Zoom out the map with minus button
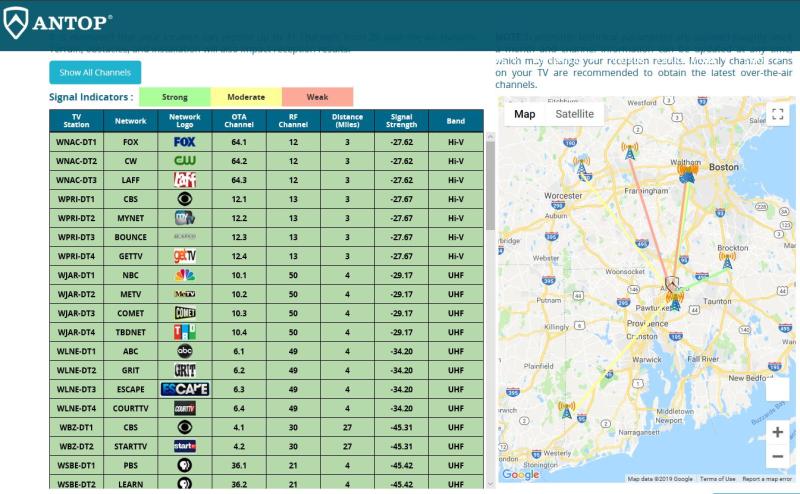This screenshot has height=494, width=800. (778, 456)
